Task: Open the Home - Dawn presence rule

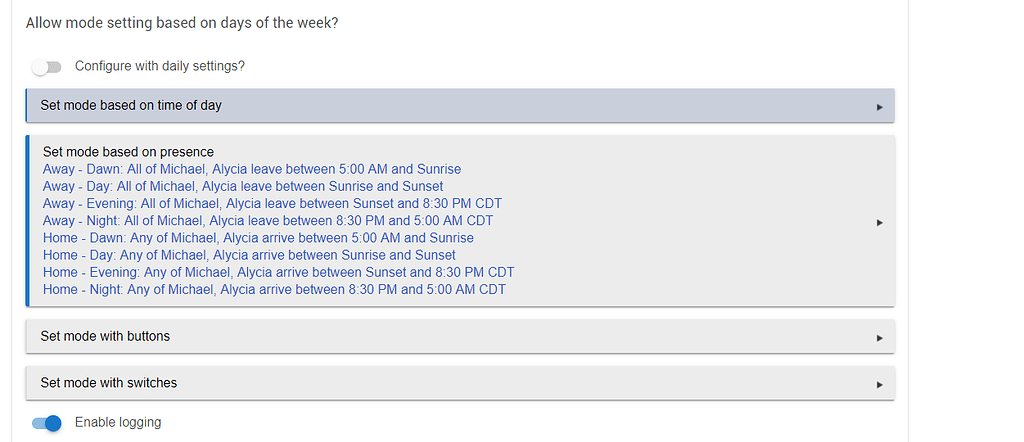Action: [258, 238]
